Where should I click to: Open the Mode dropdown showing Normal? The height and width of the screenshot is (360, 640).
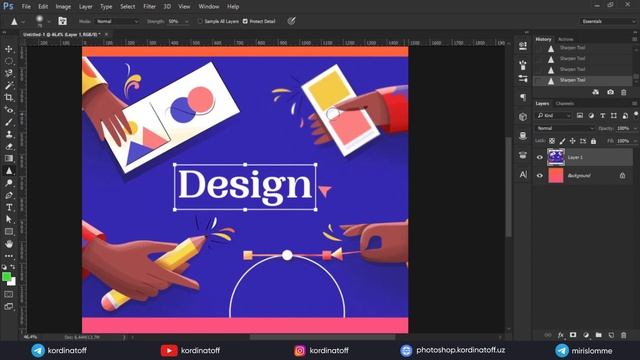[x=118, y=21]
